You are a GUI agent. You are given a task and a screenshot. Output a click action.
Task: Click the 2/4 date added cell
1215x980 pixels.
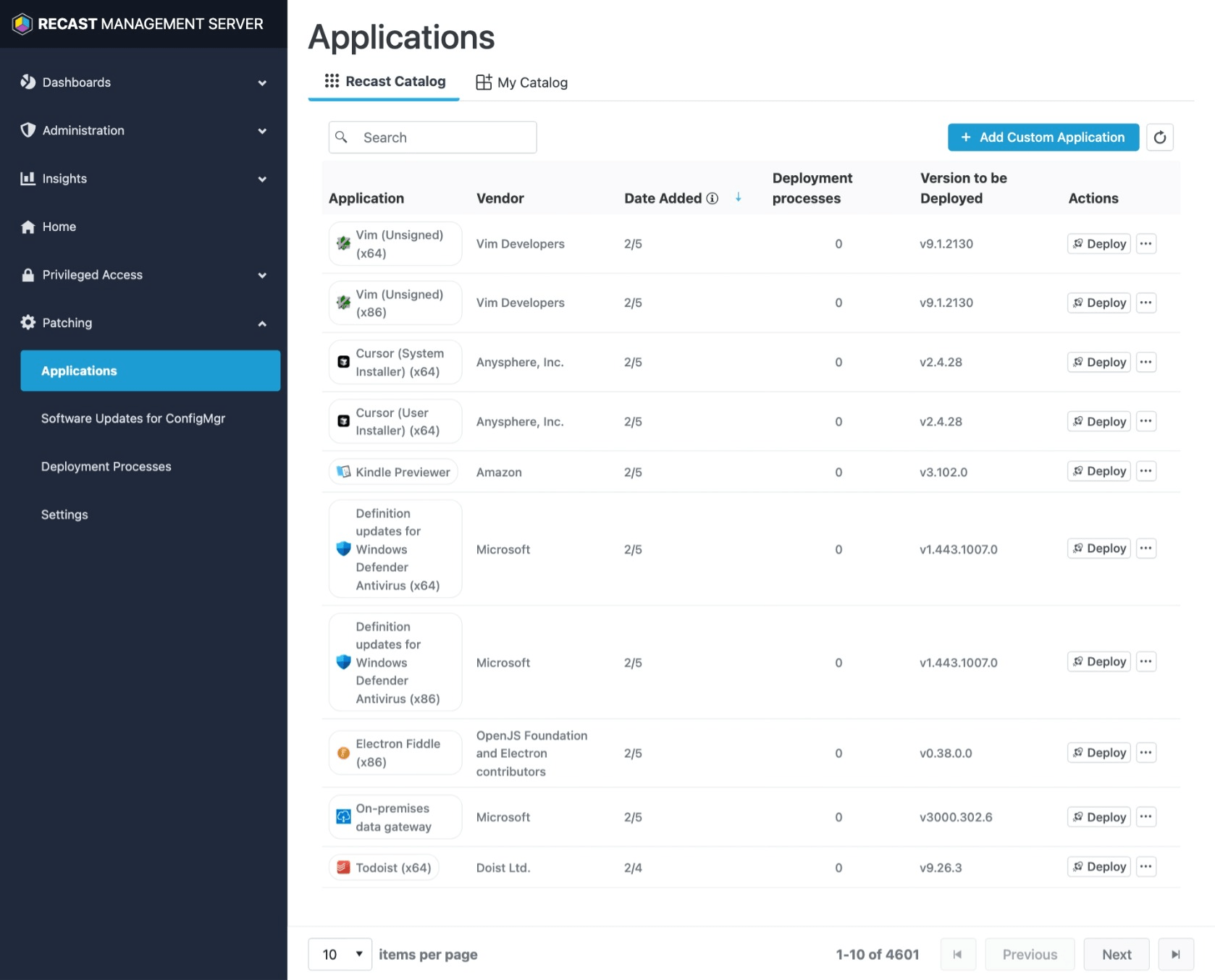coord(633,867)
